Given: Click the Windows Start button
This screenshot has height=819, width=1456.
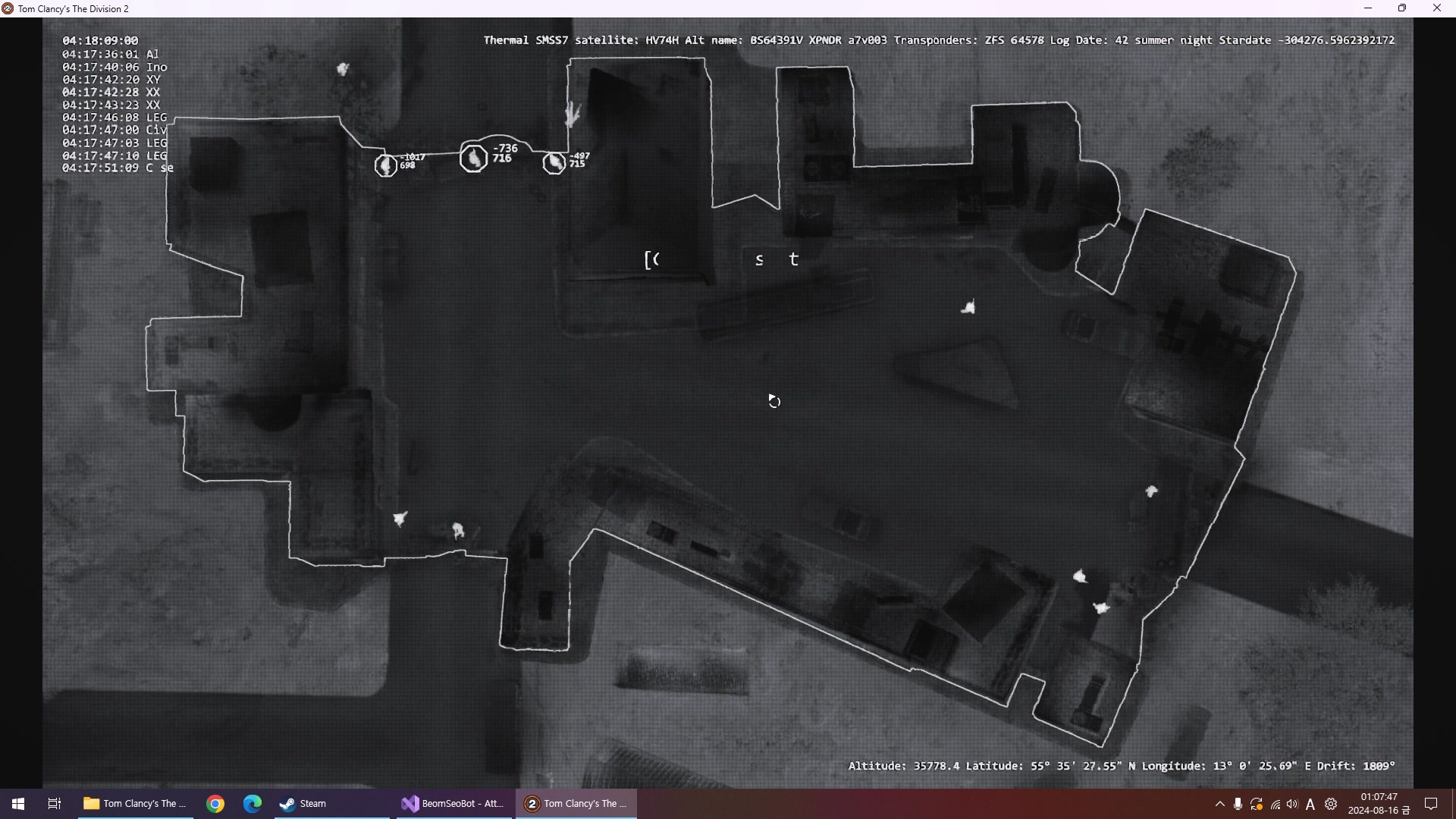Looking at the screenshot, I should [x=18, y=804].
